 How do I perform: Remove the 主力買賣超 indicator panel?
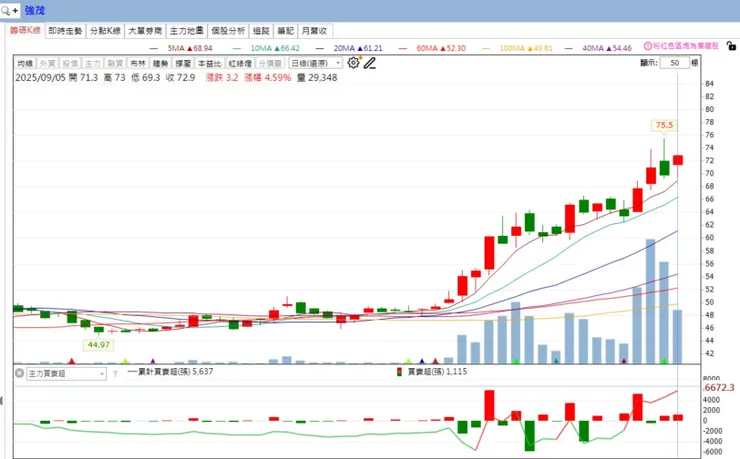pos(19,373)
